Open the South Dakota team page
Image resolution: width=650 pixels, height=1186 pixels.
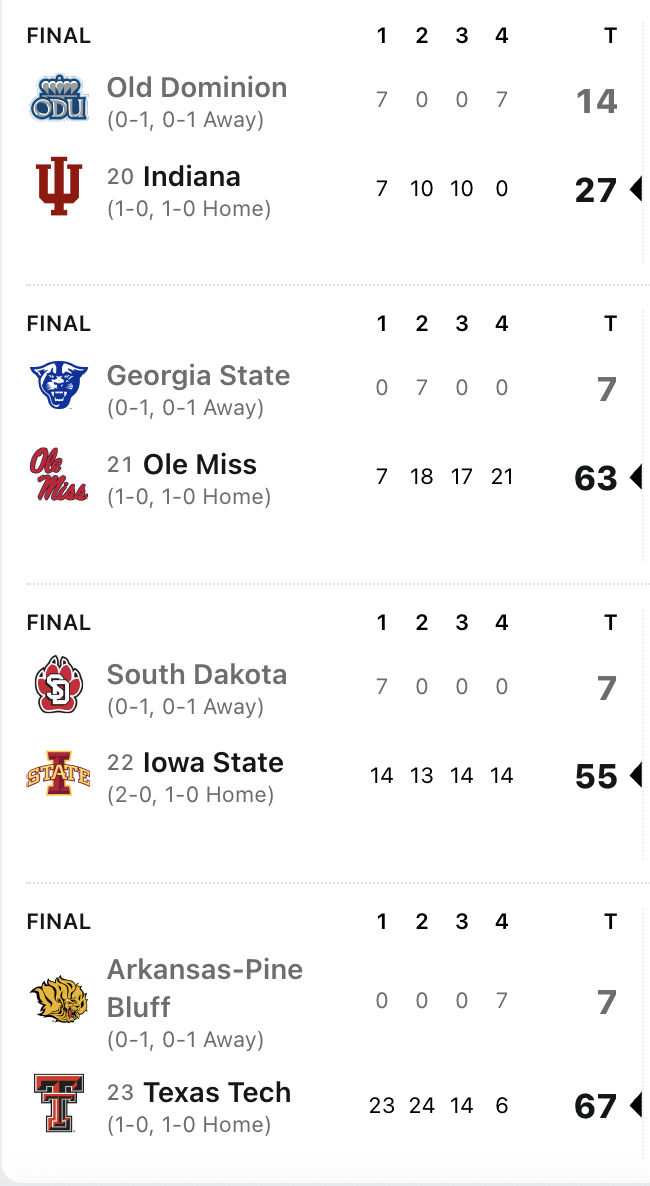click(x=197, y=675)
